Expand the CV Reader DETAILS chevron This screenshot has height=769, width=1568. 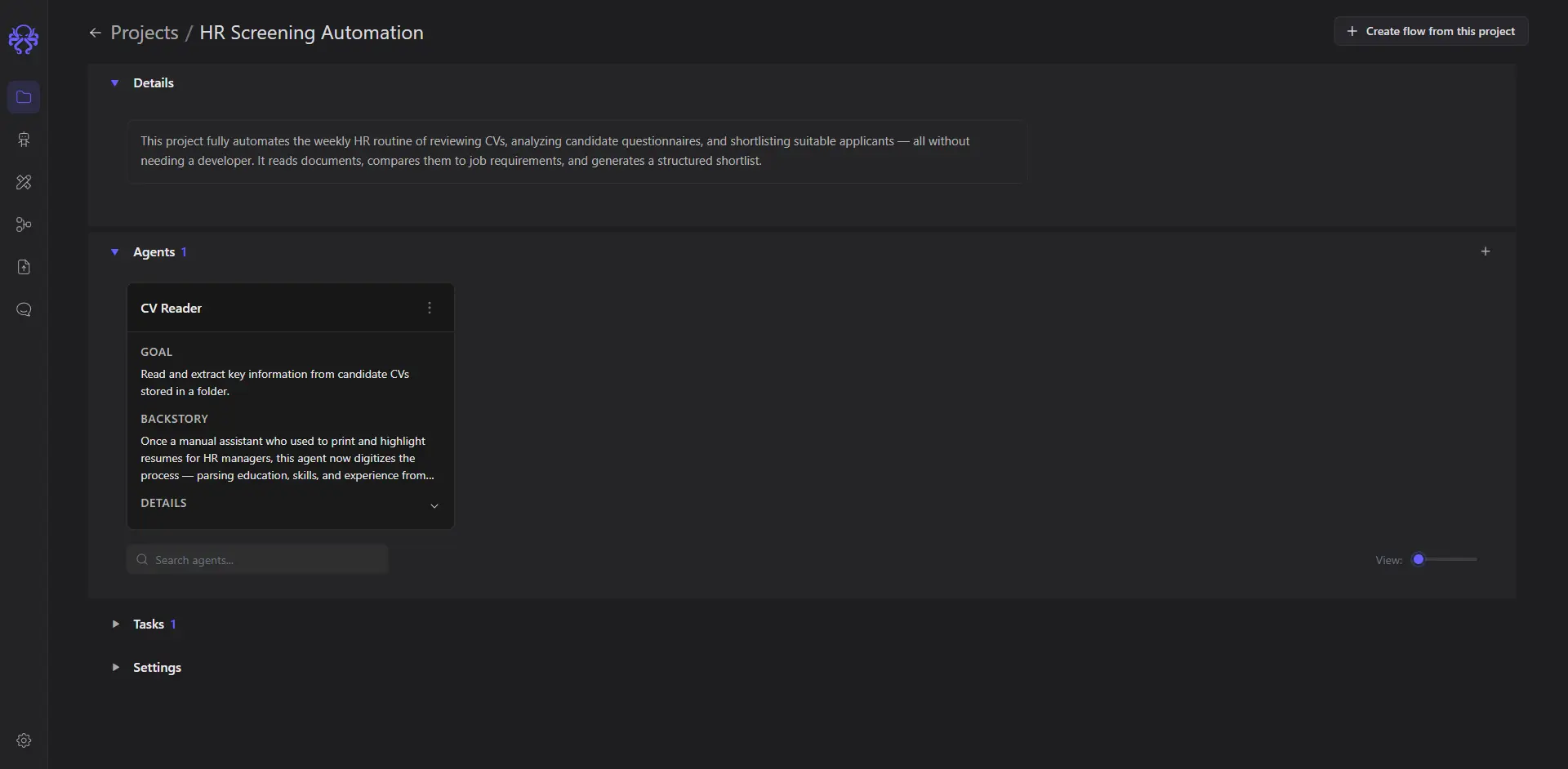(434, 505)
